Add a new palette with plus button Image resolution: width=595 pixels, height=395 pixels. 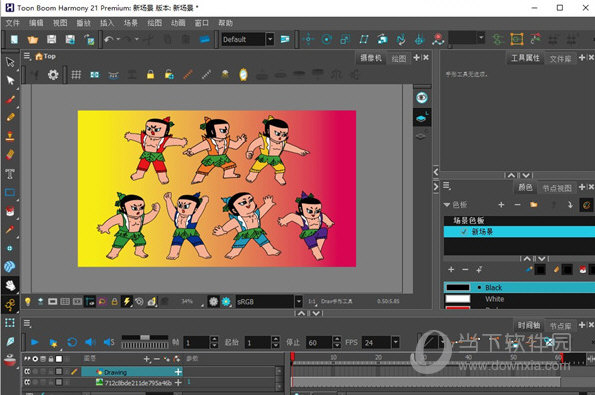(x=501, y=205)
